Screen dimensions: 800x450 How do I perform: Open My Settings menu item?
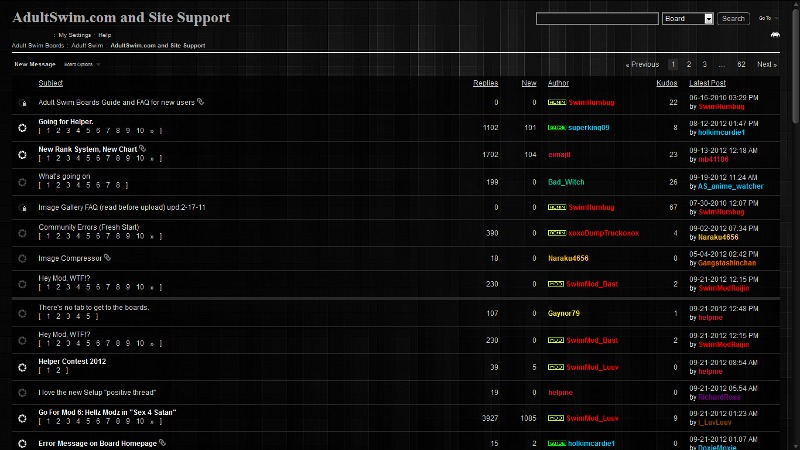[74, 35]
